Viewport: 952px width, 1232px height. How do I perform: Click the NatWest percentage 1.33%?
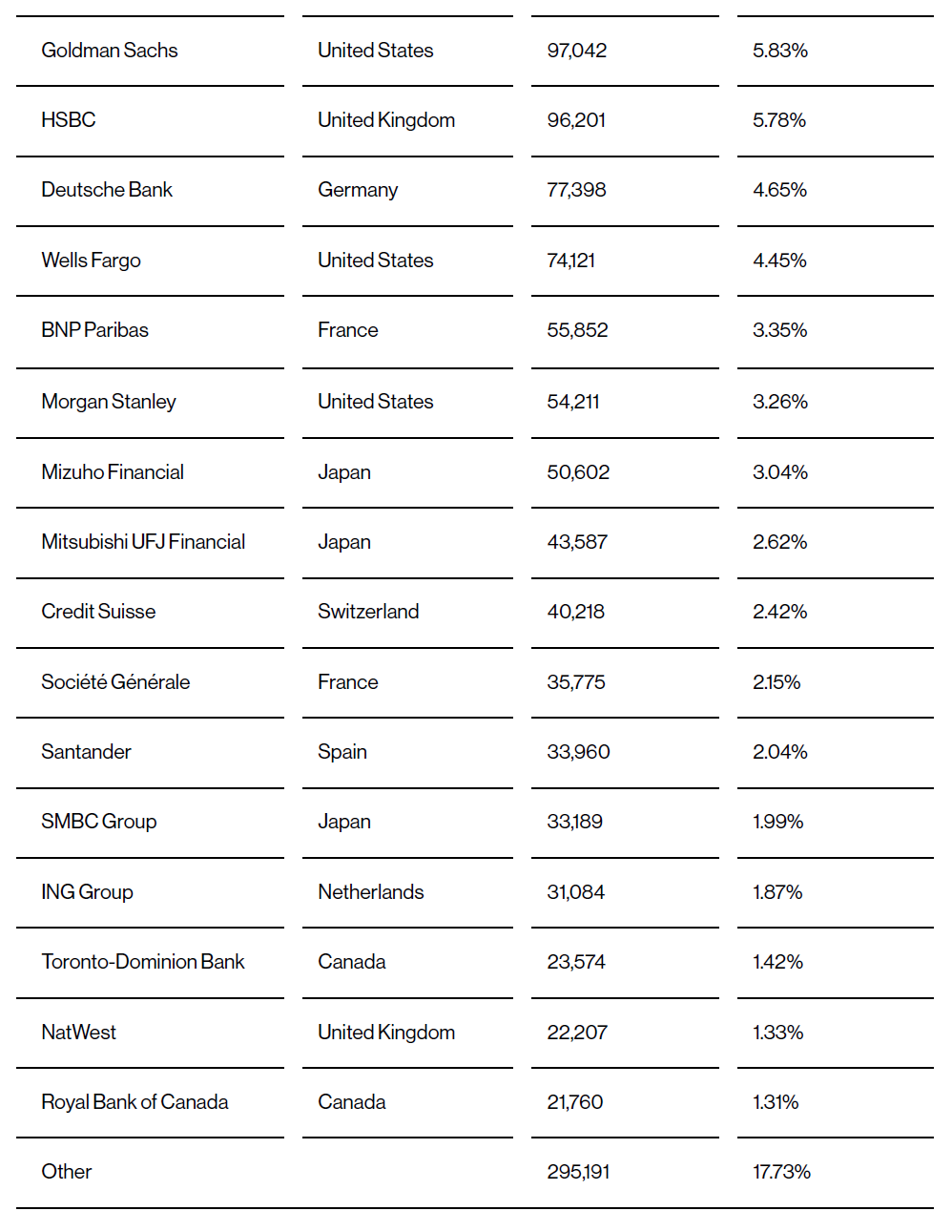click(778, 1033)
